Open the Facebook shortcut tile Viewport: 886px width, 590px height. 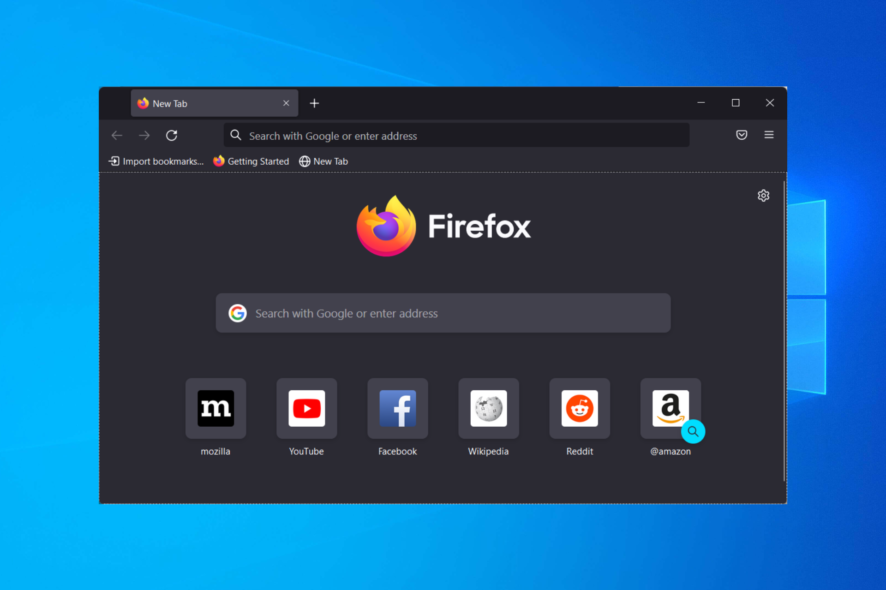[397, 408]
